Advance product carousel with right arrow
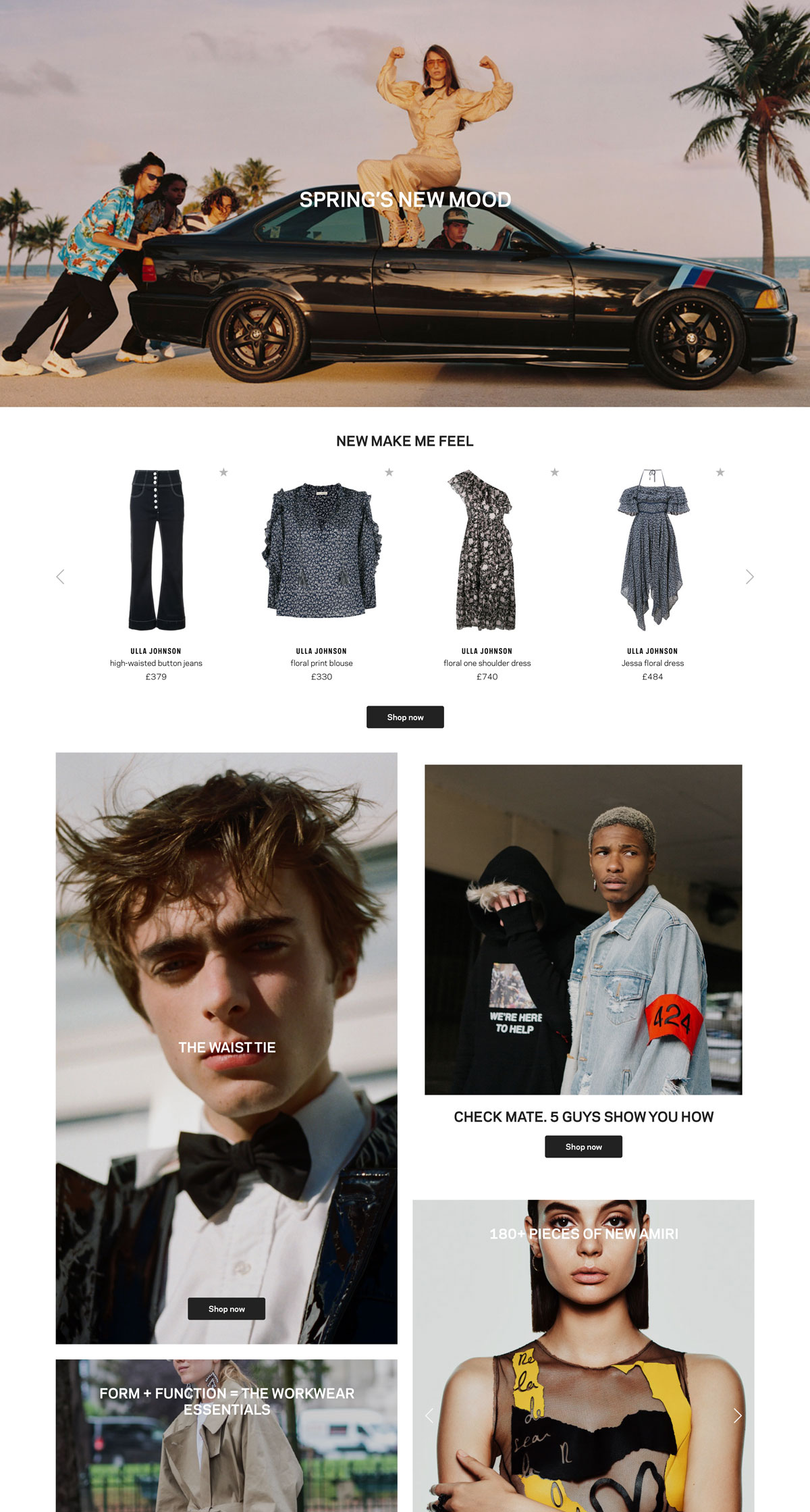 click(x=749, y=577)
